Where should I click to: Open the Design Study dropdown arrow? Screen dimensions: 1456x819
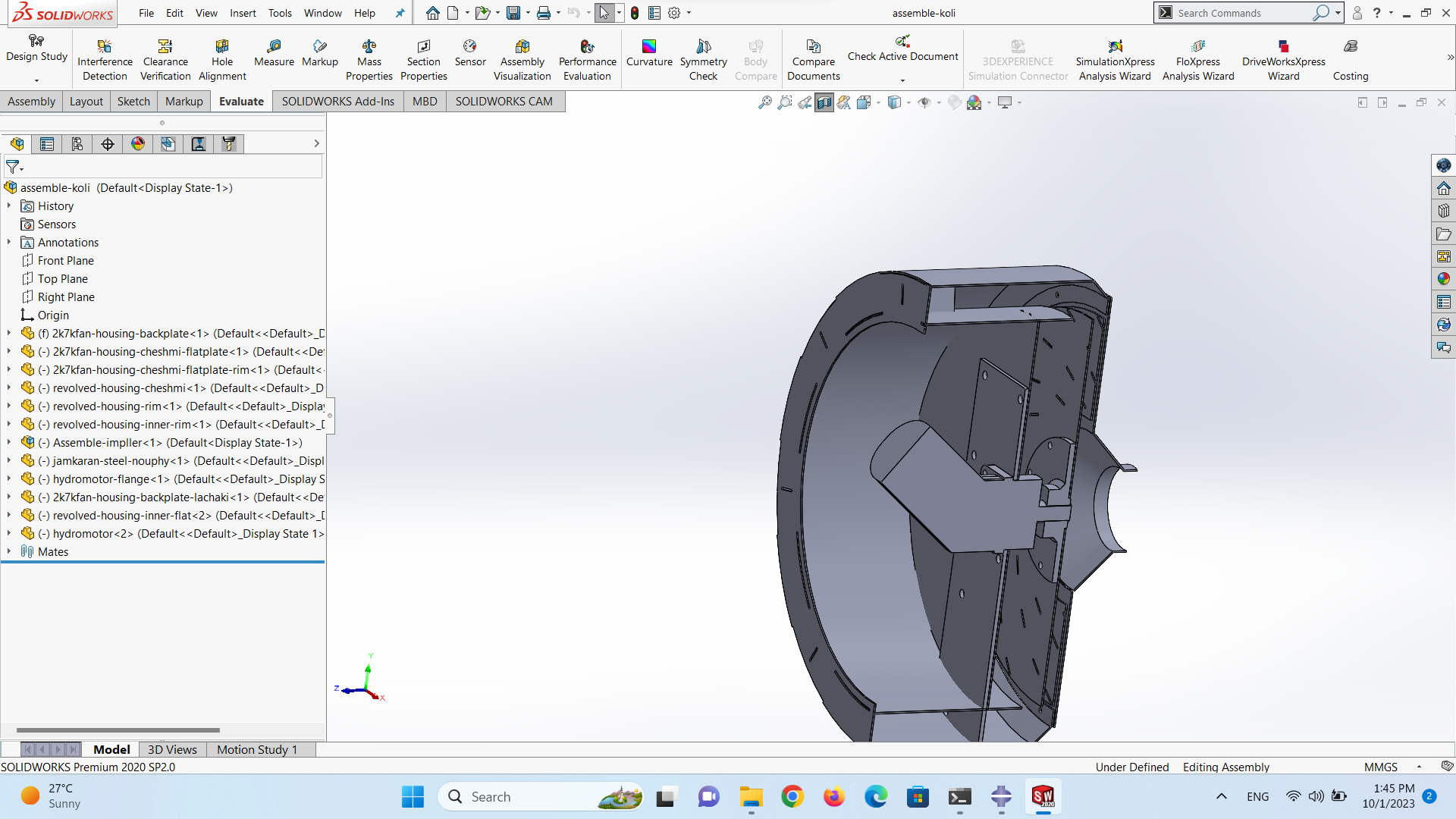pyautogui.click(x=36, y=80)
